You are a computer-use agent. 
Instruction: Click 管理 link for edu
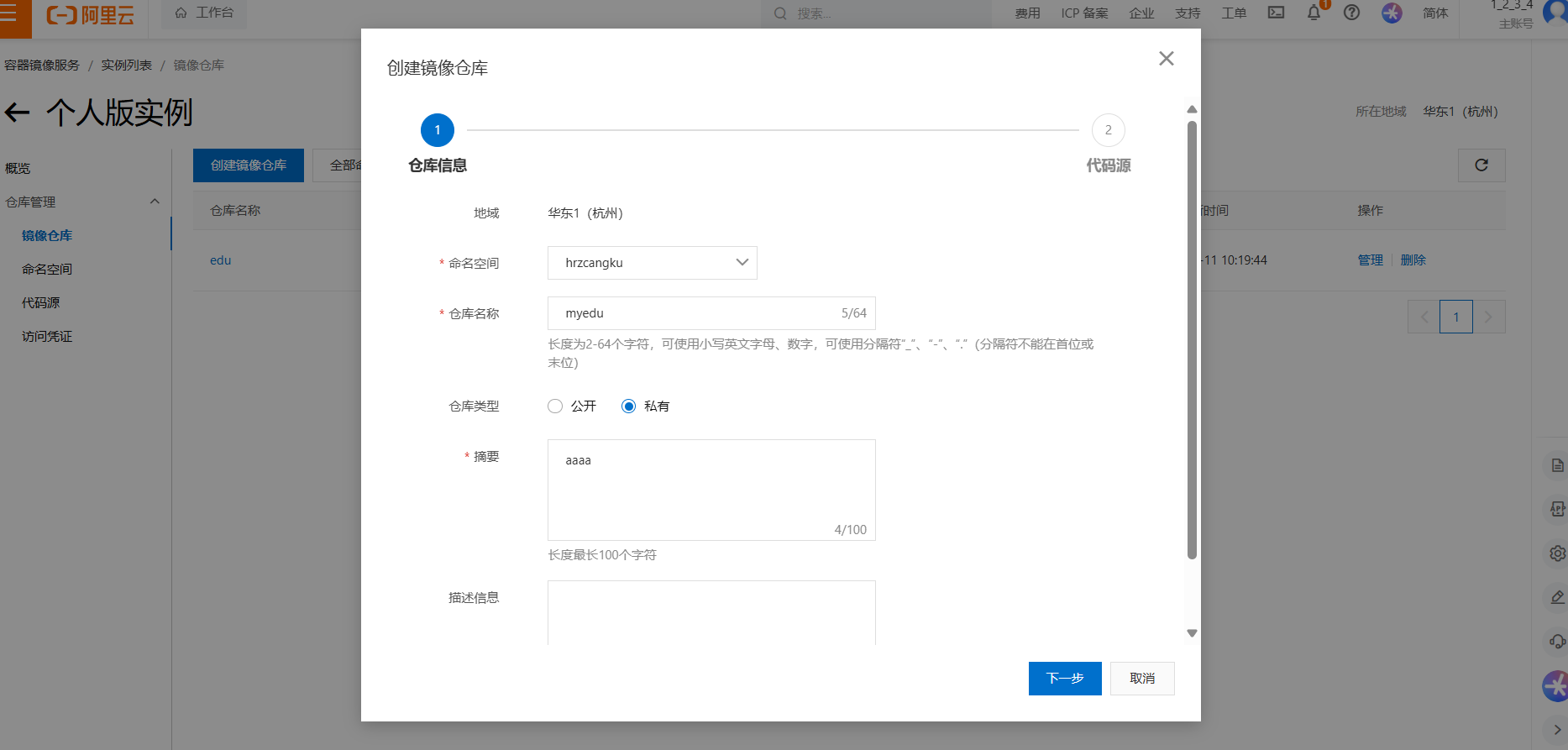tap(1370, 260)
